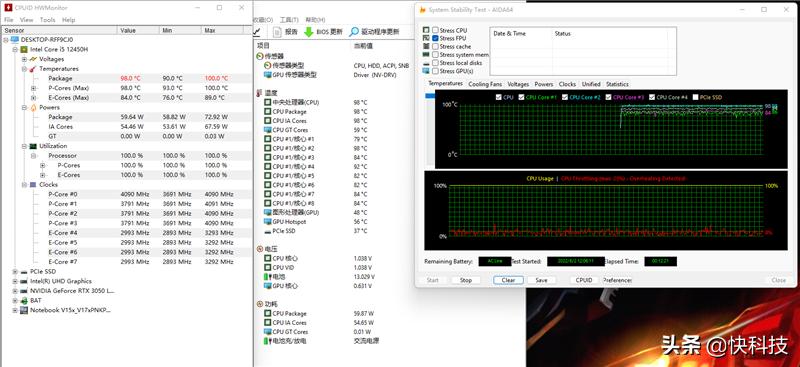Collapse the Processor utilization node
The image size is (800, 367).
coord(34,156)
